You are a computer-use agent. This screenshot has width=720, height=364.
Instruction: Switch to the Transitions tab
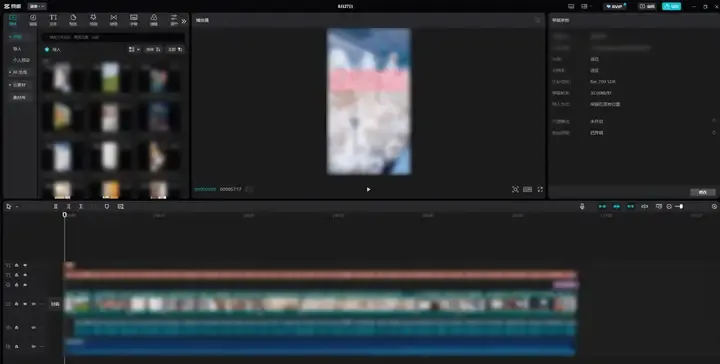tap(113, 20)
